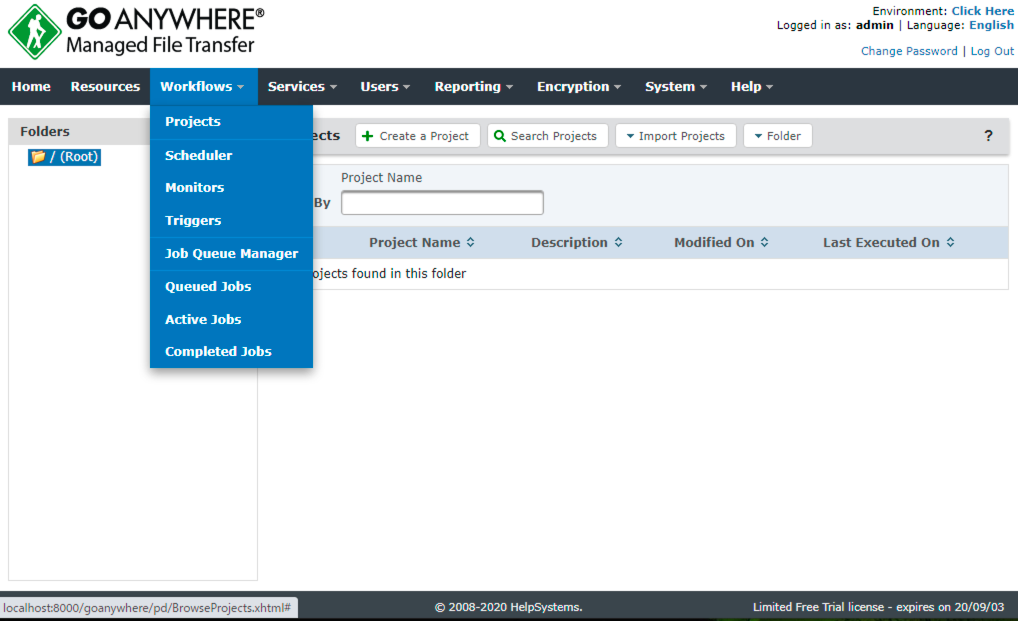1018x621 pixels.
Task: Focus the Project Name filter field
Action: [x=442, y=202]
